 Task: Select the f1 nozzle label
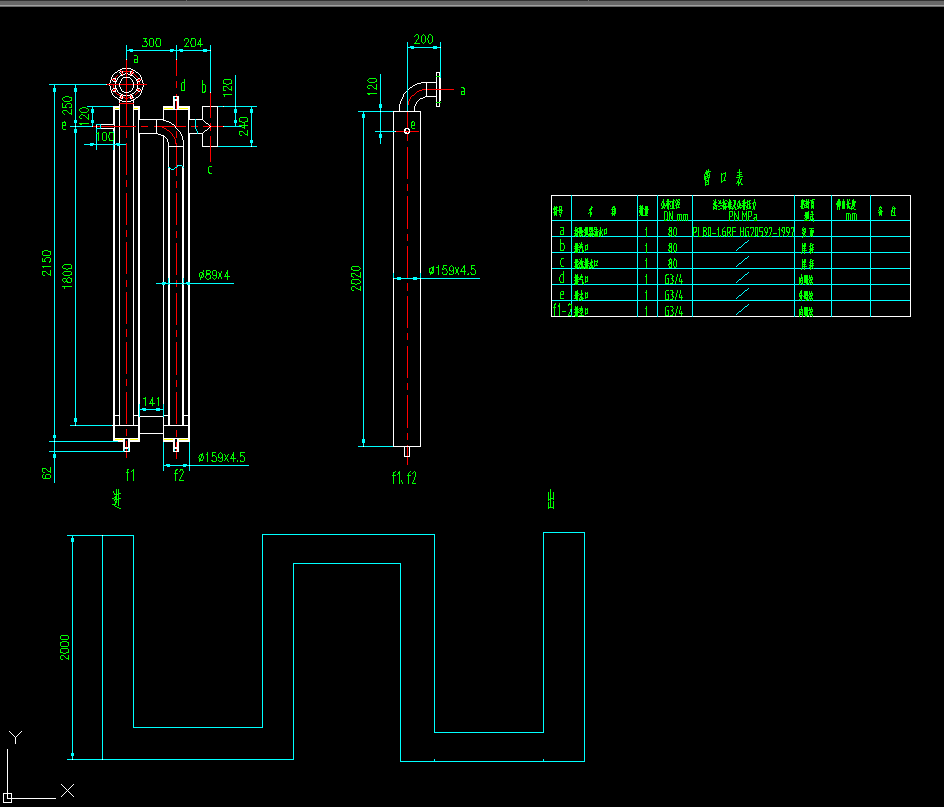click(130, 474)
